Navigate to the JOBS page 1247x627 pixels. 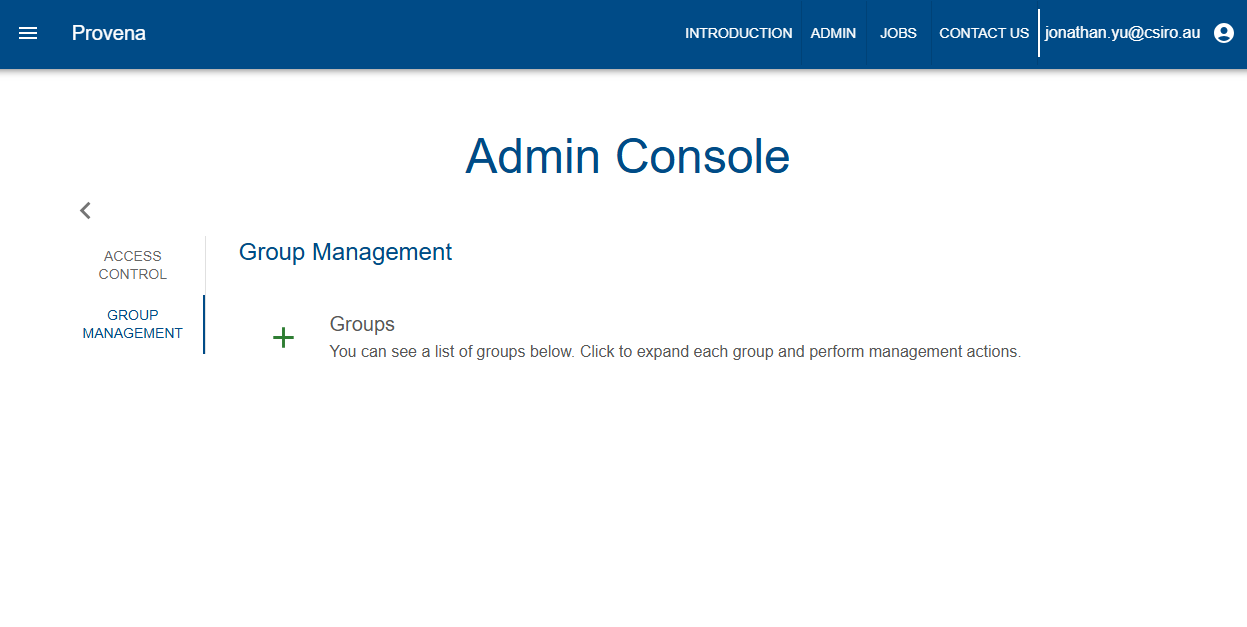coord(898,33)
